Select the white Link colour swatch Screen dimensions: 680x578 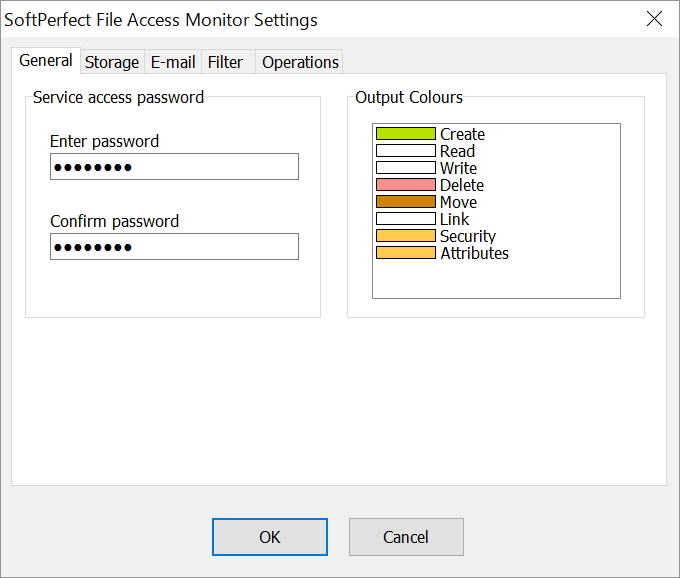coord(406,219)
